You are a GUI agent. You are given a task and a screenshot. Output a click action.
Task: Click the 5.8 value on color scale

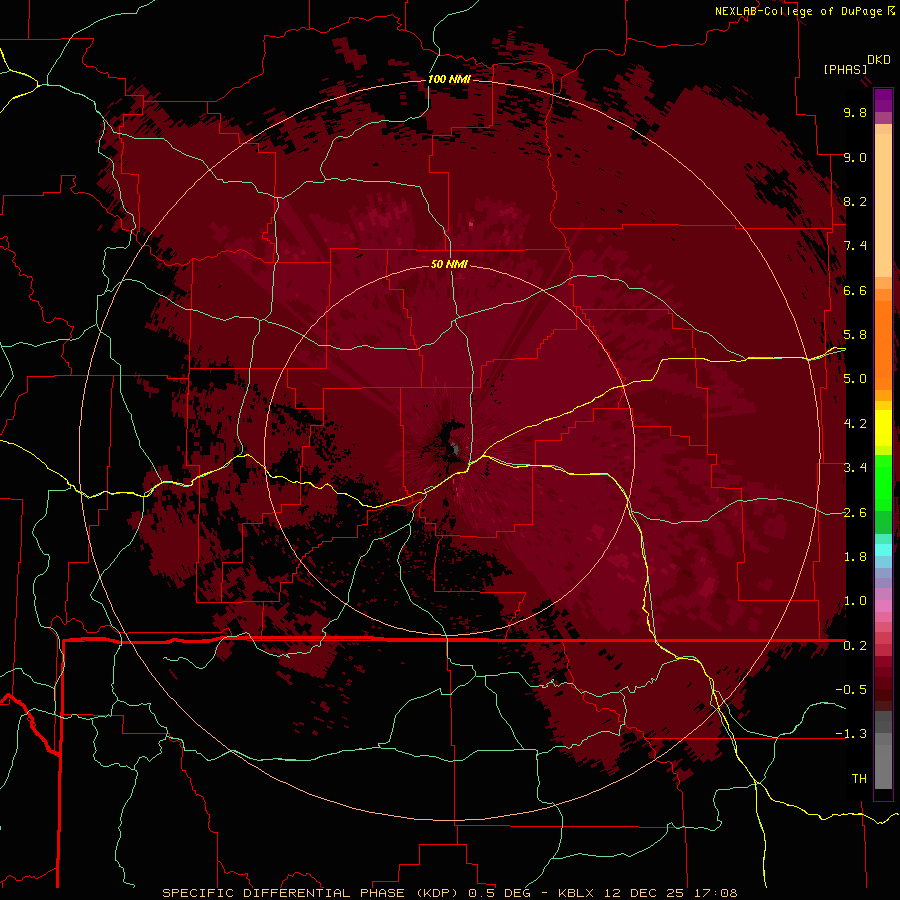pos(855,335)
